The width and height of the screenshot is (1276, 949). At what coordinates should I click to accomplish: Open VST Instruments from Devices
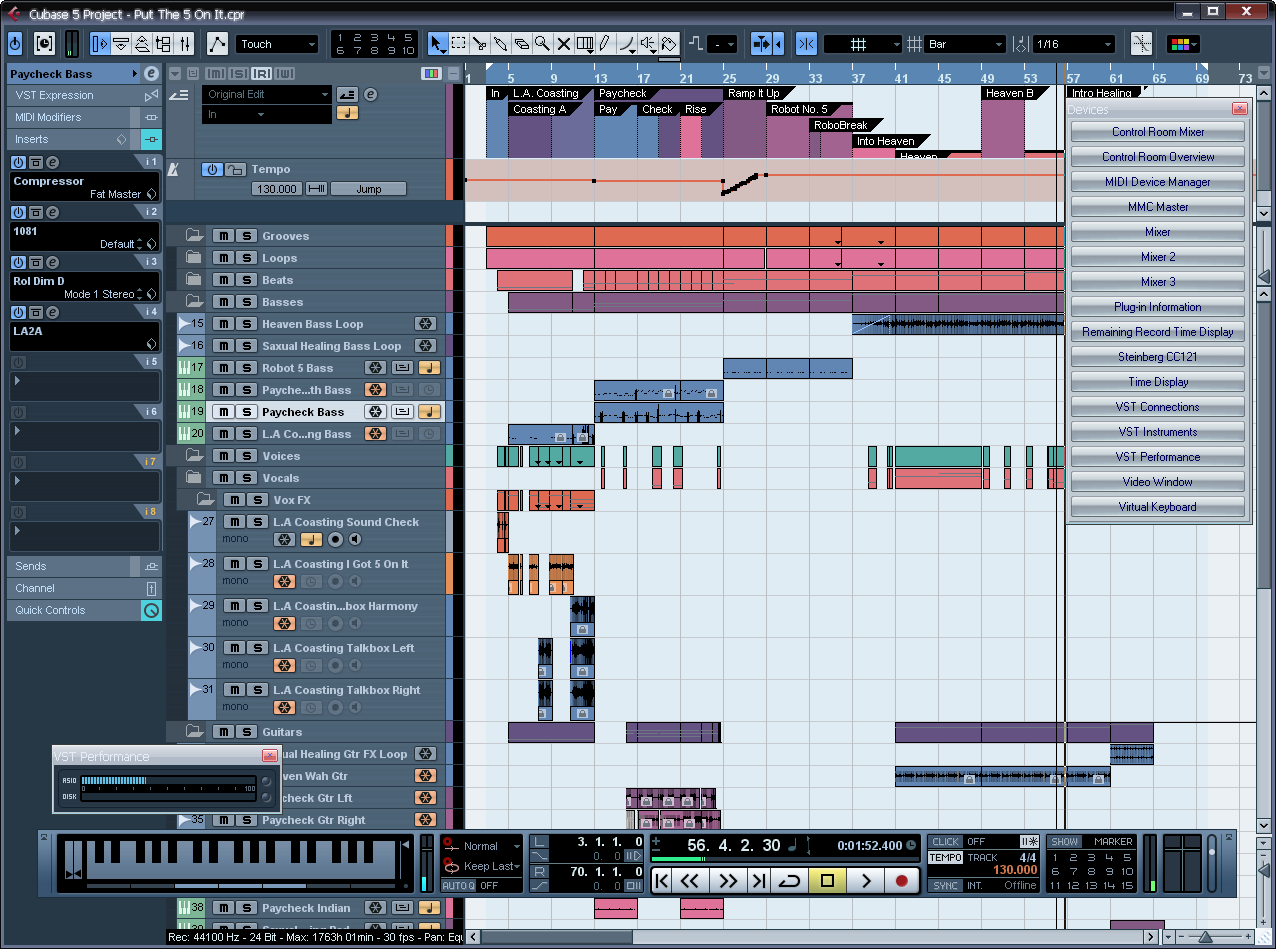coord(1158,432)
